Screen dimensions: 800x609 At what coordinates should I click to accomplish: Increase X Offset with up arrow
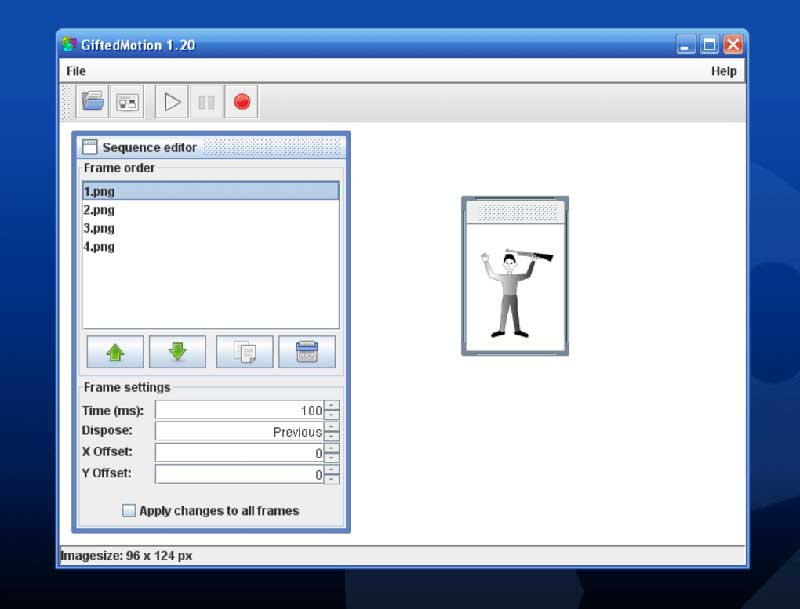coord(332,448)
